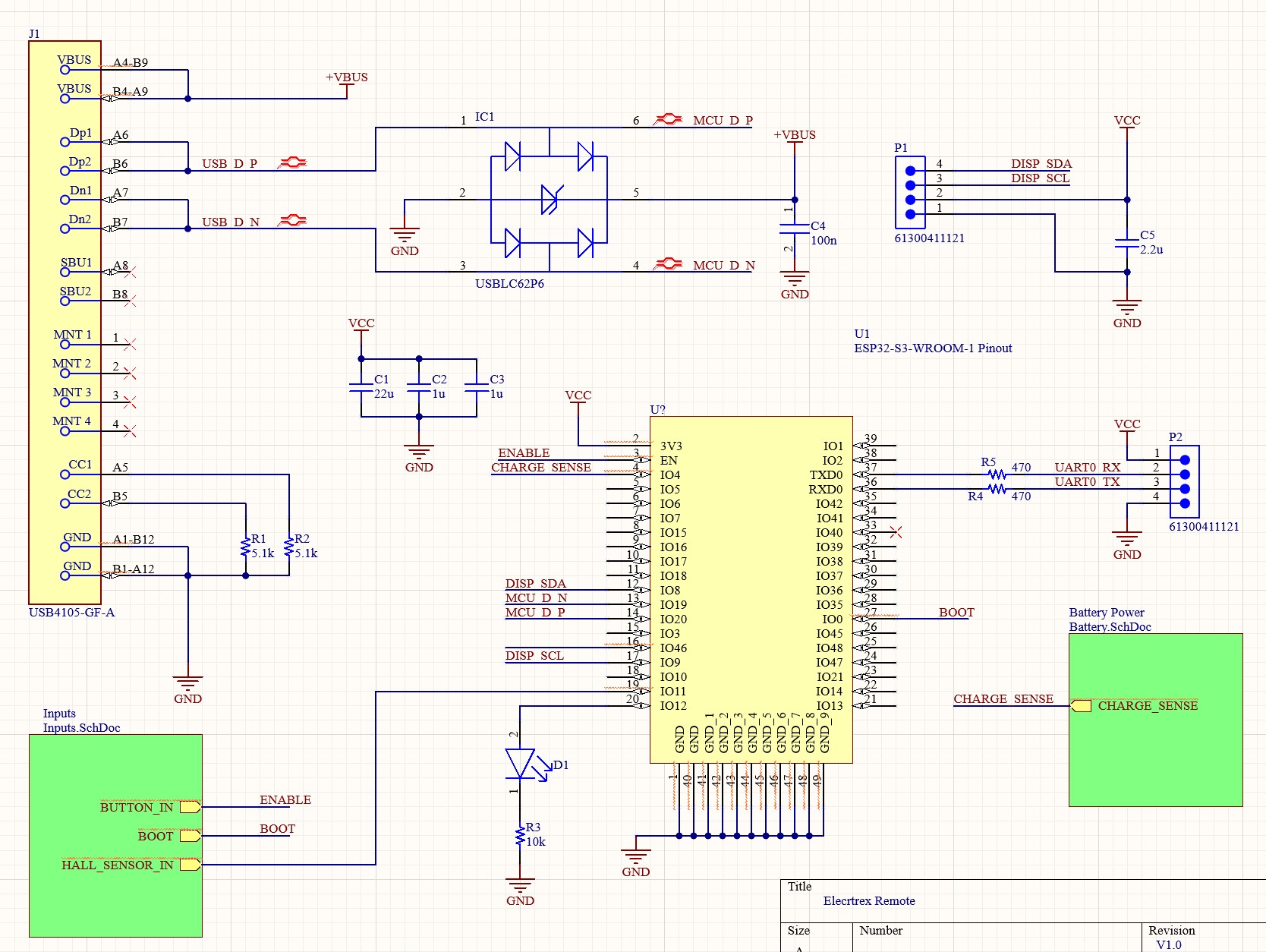Click the 'V1.0' revision value
Screen dimensions: 1266x952
[x=1169, y=944]
